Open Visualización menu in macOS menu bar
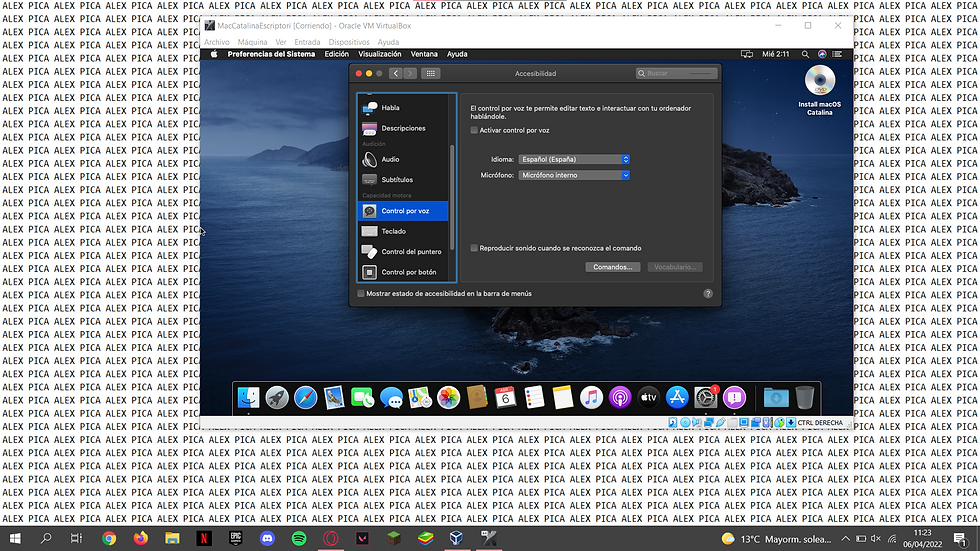The height and width of the screenshot is (551, 980). click(x=379, y=54)
